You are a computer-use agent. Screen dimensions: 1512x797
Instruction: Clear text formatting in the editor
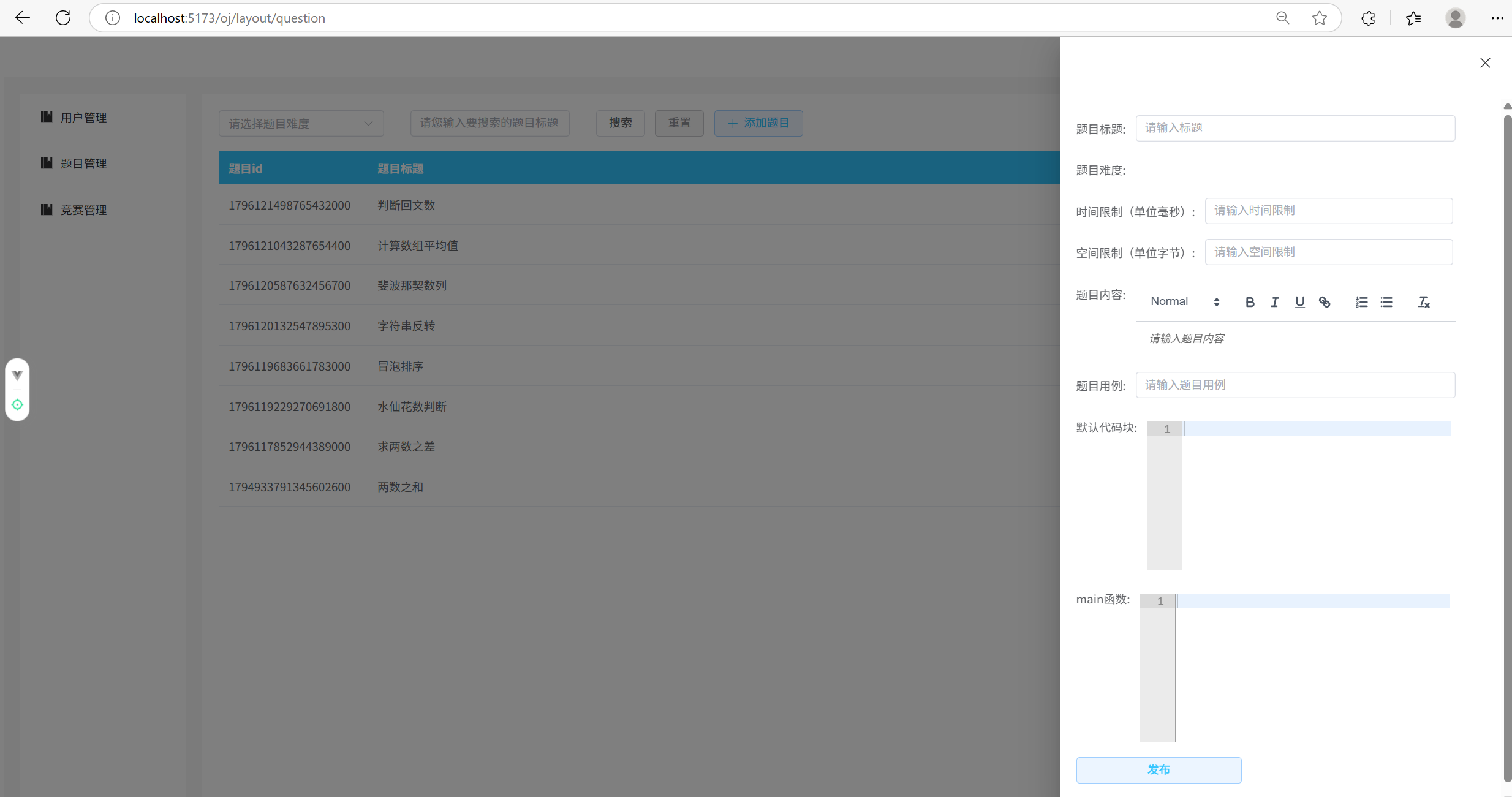pyautogui.click(x=1424, y=302)
